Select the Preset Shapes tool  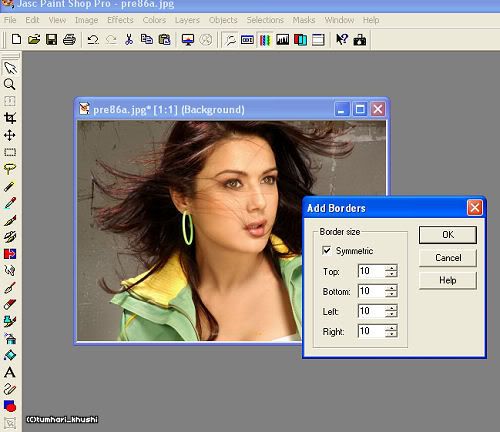[x=10, y=406]
